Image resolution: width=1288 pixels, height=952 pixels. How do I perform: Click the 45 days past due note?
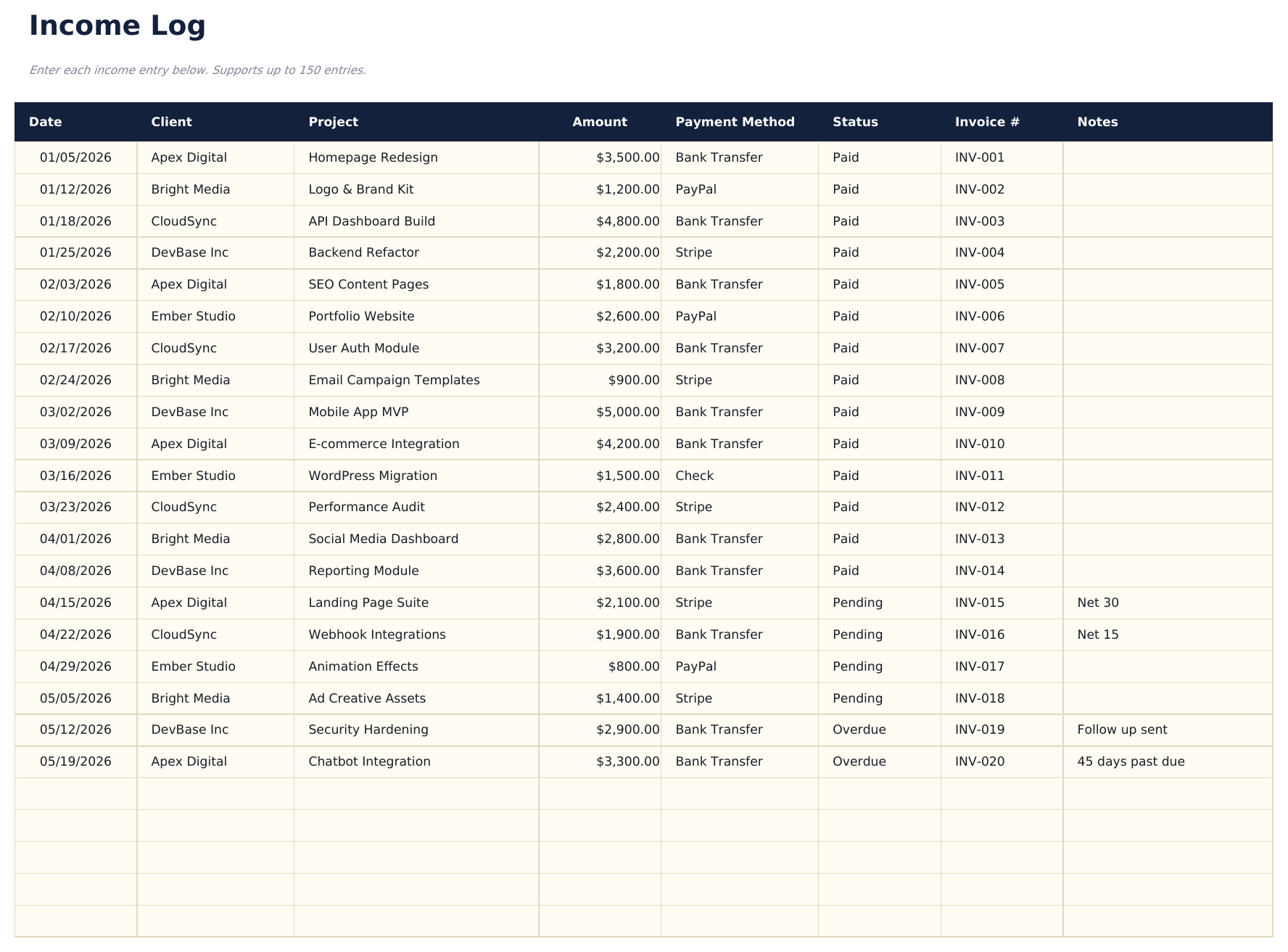(x=1131, y=761)
